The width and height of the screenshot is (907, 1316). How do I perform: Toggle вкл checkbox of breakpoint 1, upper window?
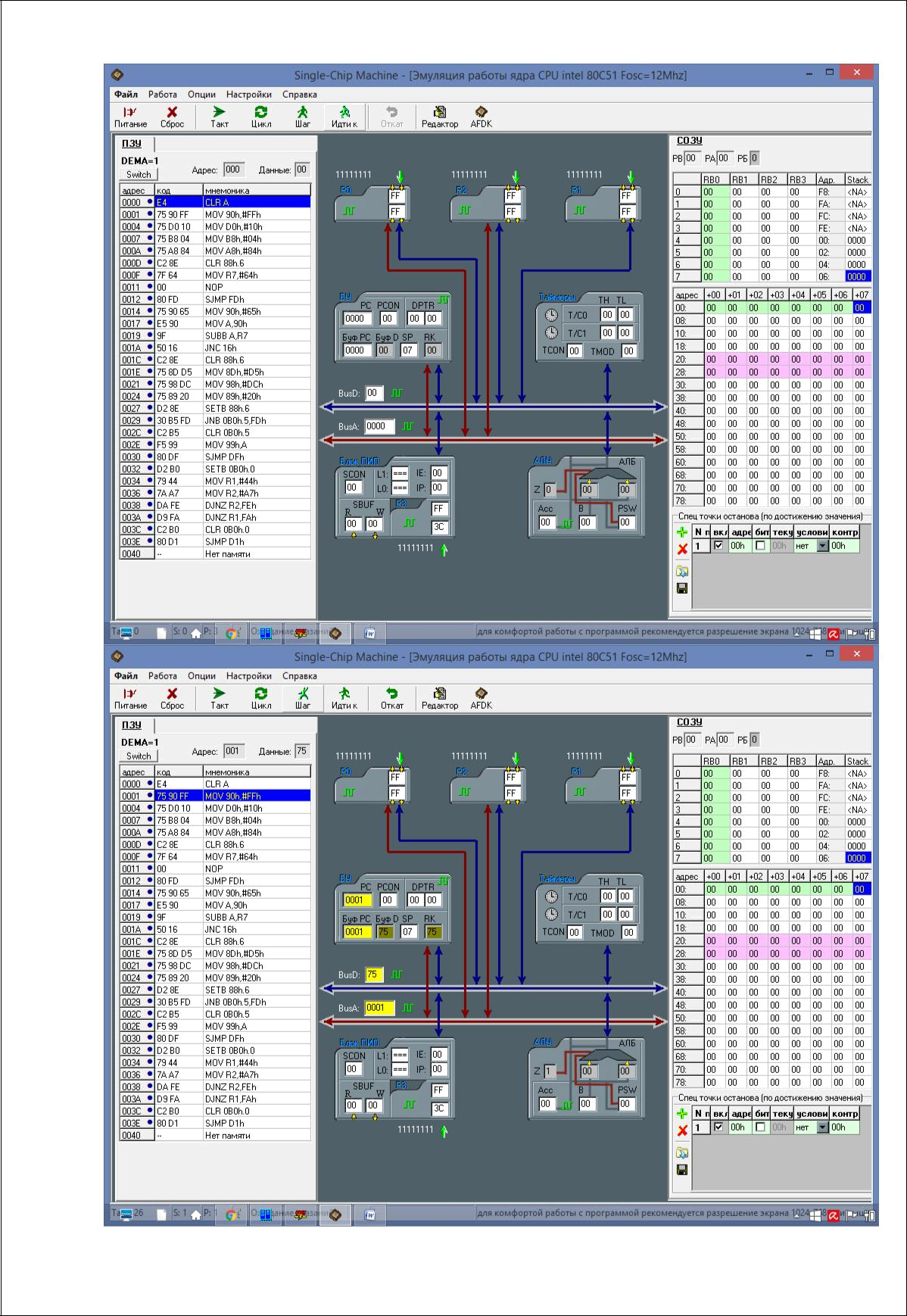(x=718, y=545)
